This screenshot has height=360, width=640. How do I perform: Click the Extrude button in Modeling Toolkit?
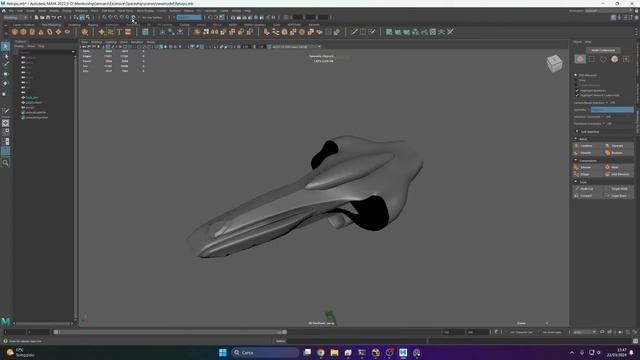pyautogui.click(x=588, y=167)
